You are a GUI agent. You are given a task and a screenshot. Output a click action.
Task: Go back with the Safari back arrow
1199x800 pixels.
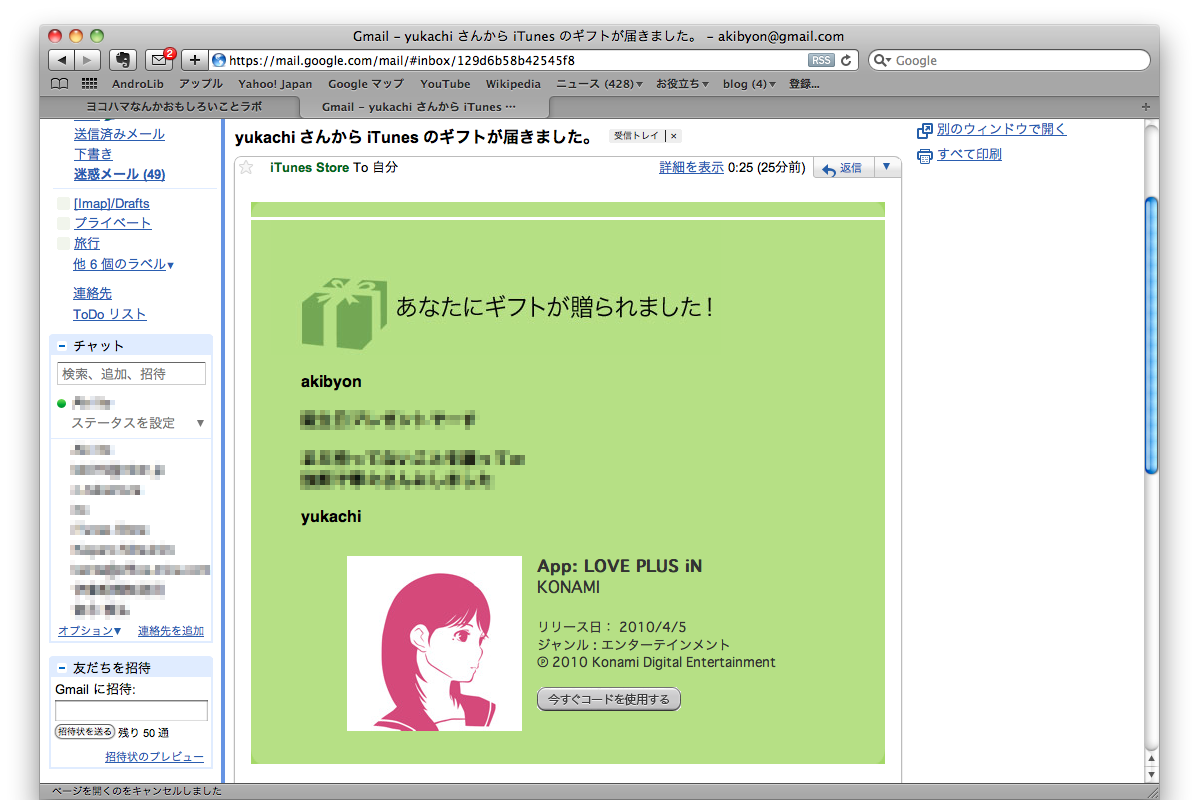[62, 60]
